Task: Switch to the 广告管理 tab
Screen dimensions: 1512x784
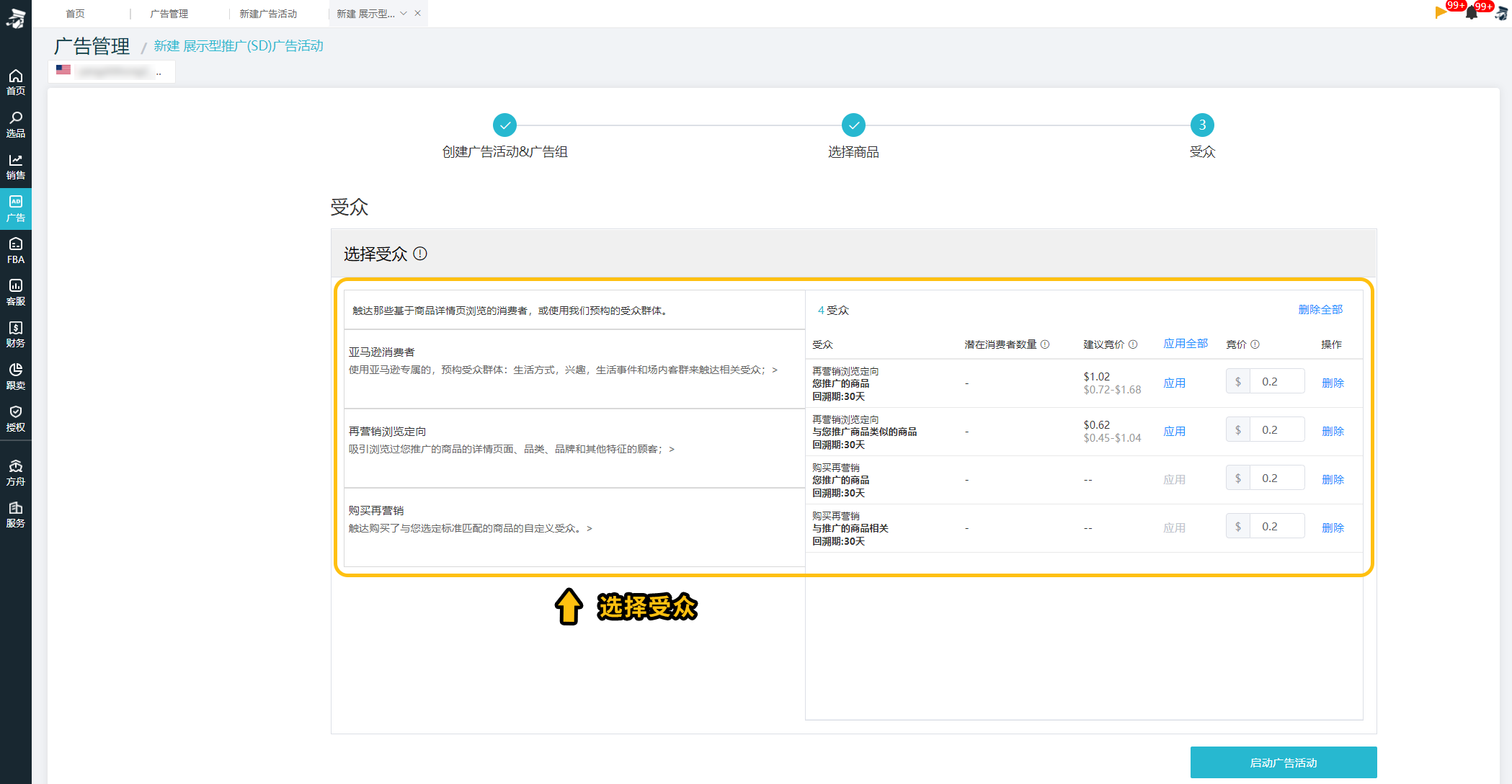Action: (x=169, y=14)
